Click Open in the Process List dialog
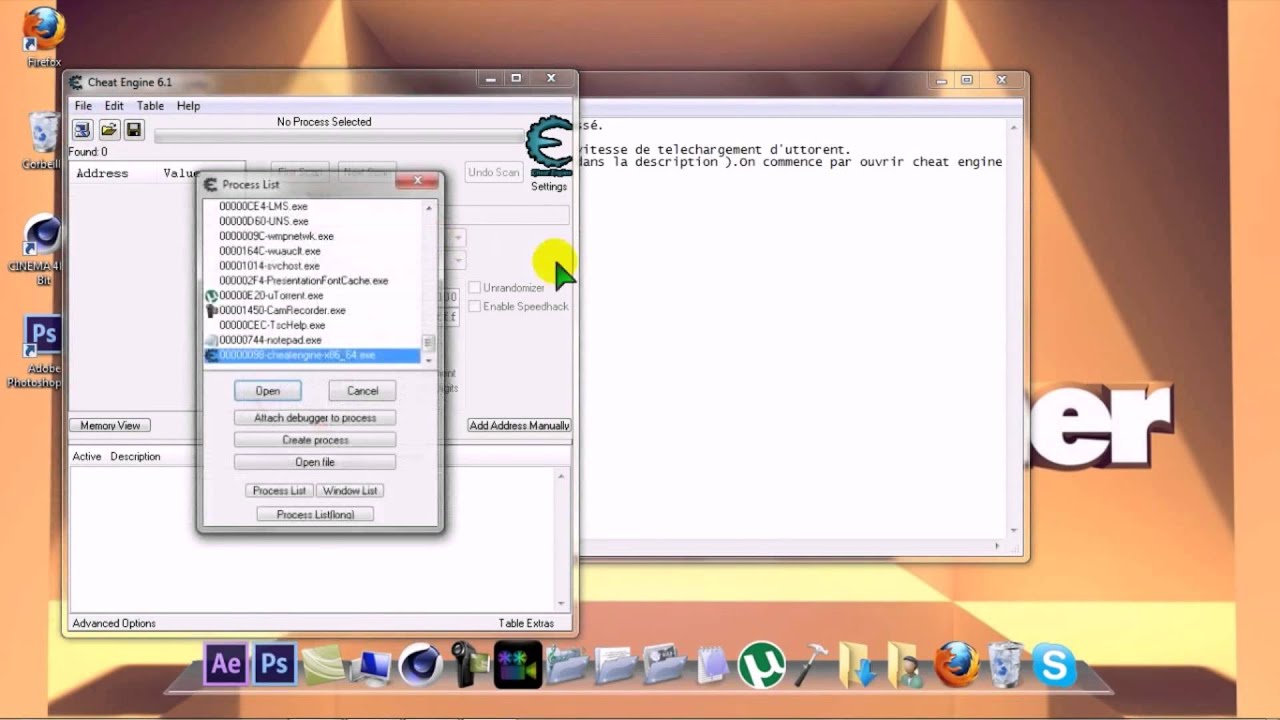 click(267, 391)
